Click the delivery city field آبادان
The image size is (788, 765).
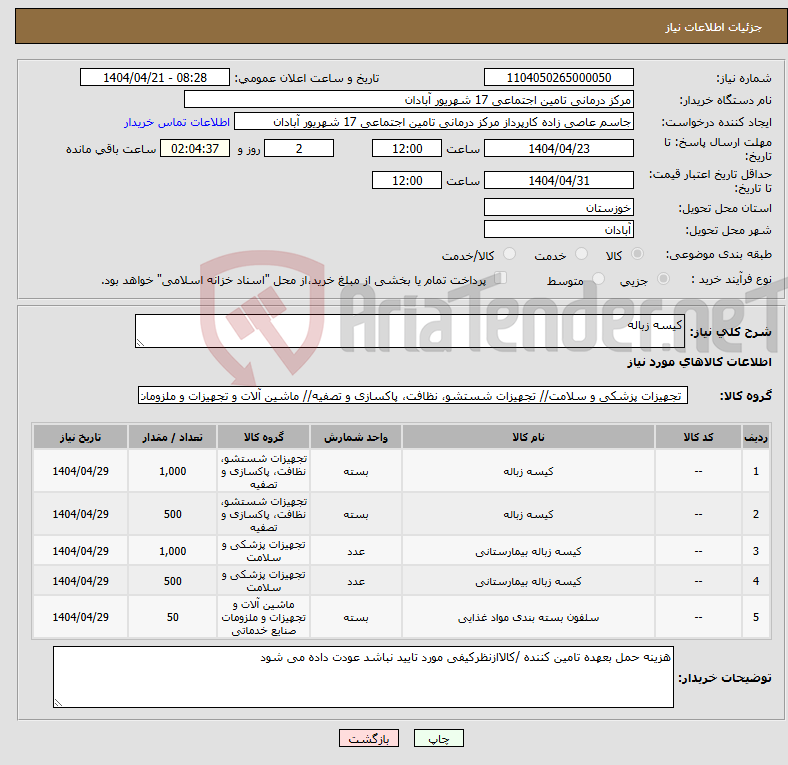point(558,229)
